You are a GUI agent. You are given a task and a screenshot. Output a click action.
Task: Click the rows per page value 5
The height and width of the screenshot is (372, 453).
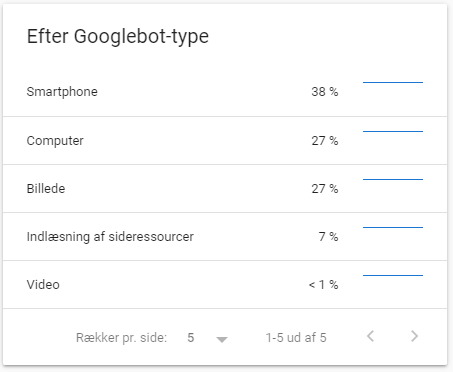coord(191,338)
